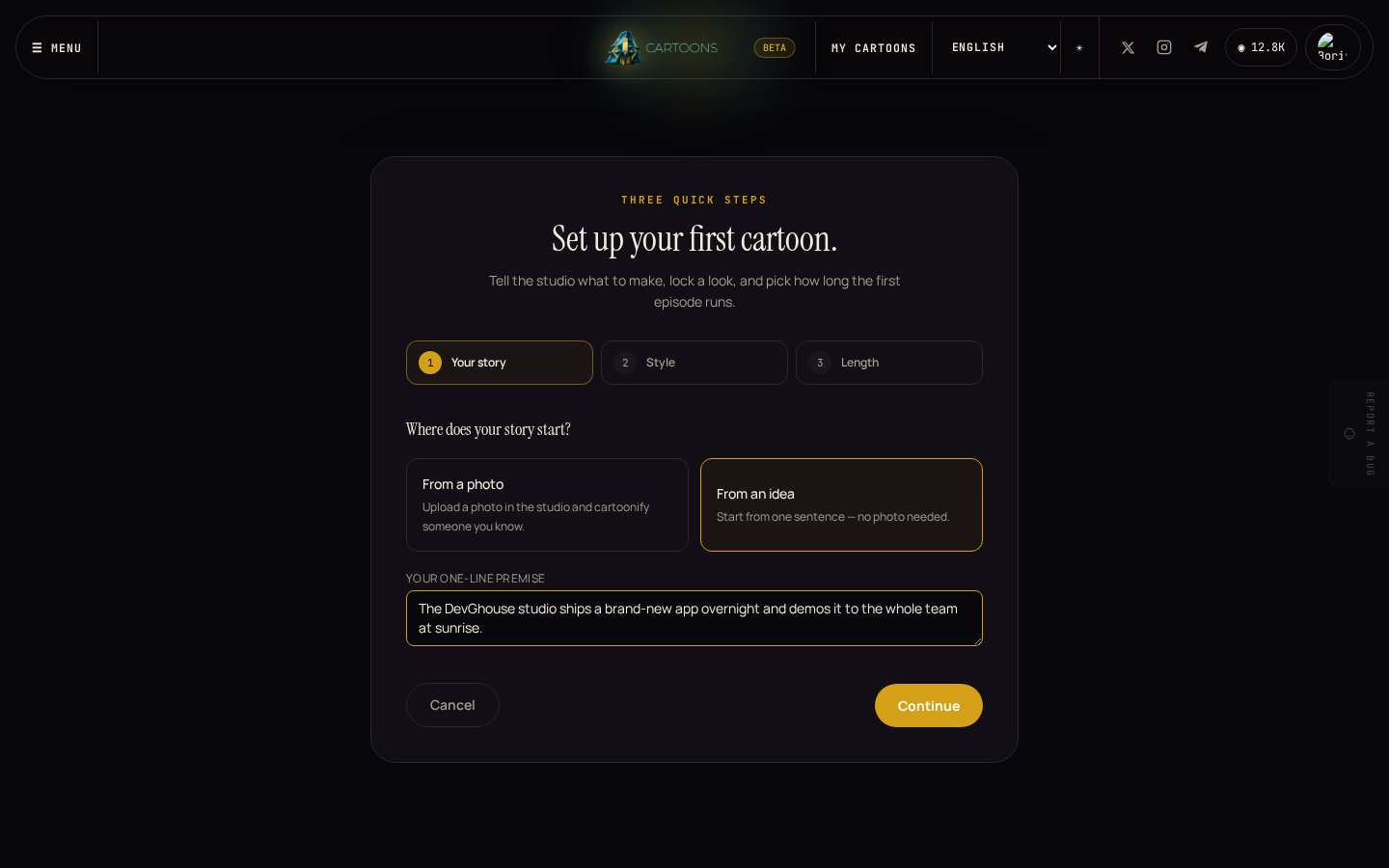Click the 12.8K credits balance badge

1261,47
